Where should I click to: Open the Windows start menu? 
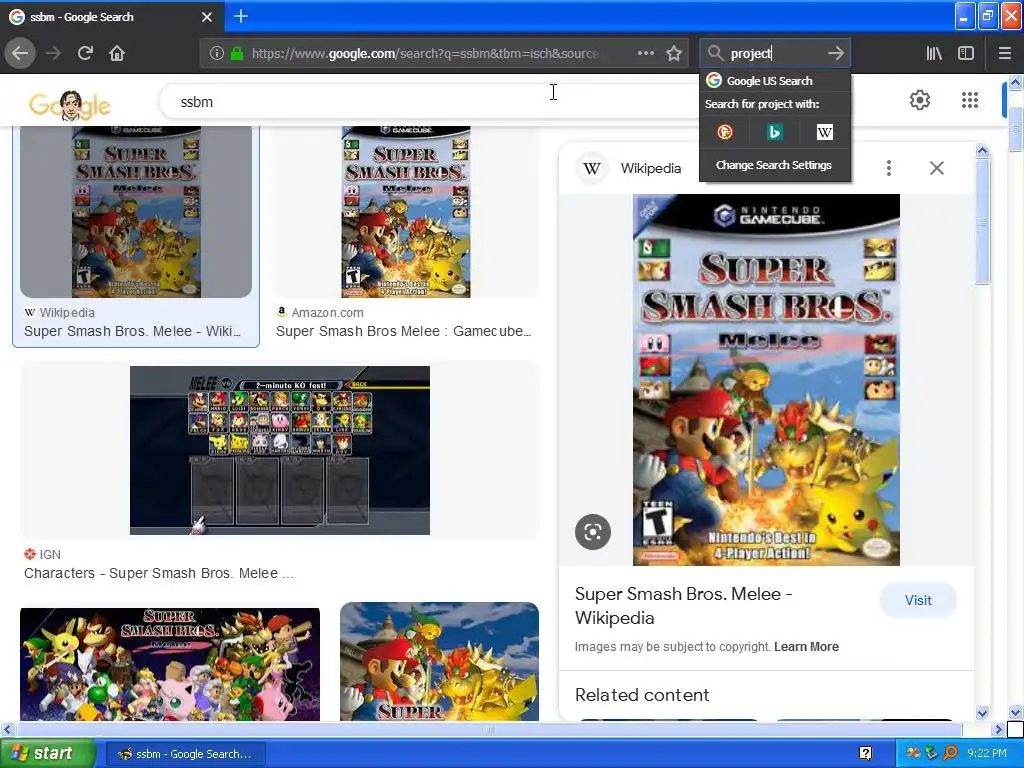point(47,754)
